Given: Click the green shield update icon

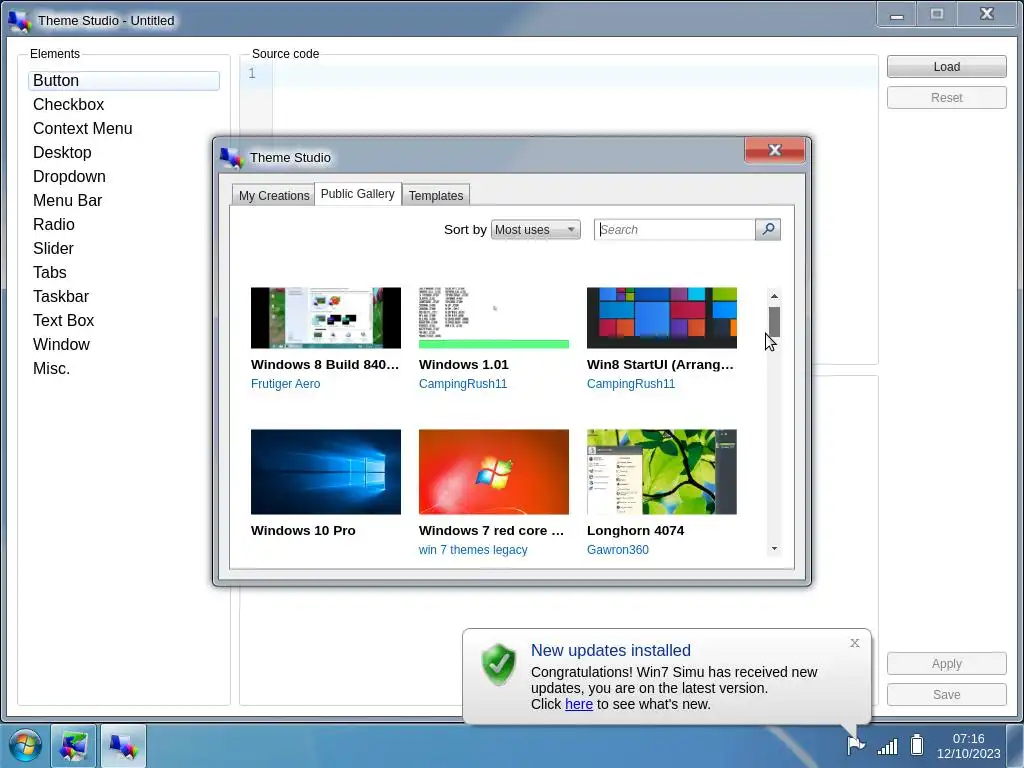Looking at the screenshot, I should pos(498,664).
